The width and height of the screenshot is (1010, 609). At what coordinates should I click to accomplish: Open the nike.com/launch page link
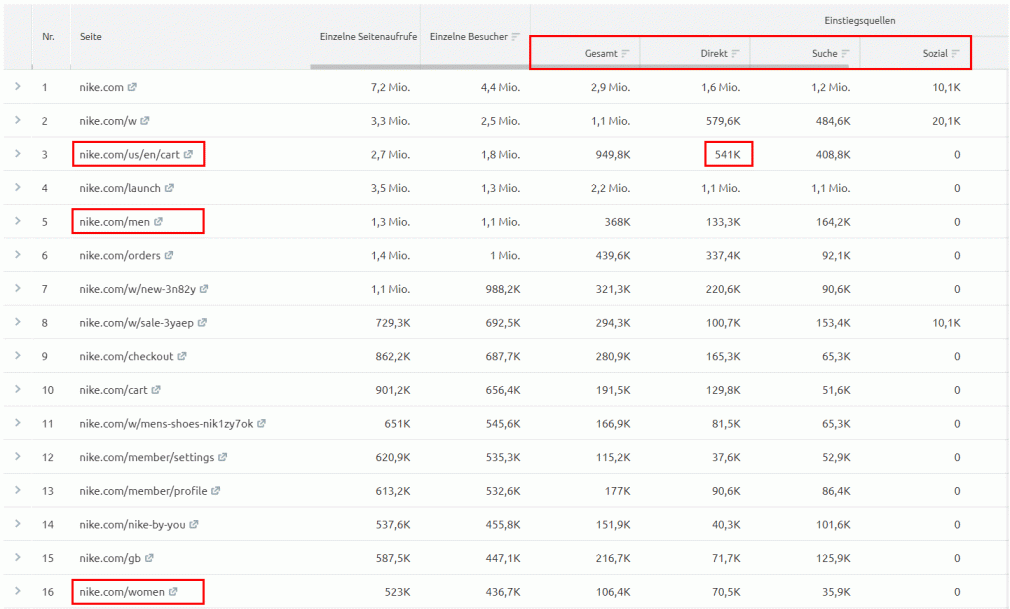[120, 188]
